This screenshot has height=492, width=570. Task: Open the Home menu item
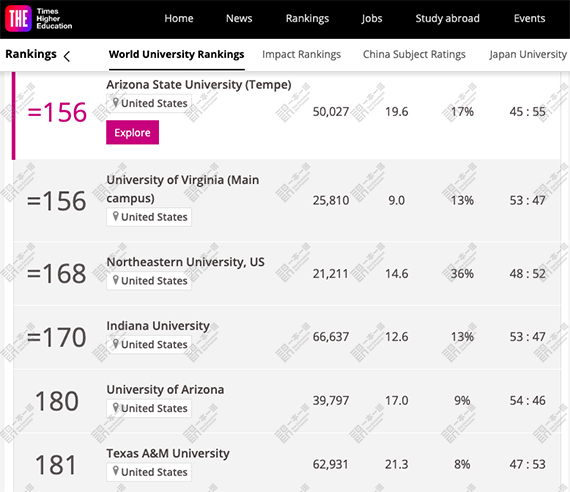tap(179, 19)
